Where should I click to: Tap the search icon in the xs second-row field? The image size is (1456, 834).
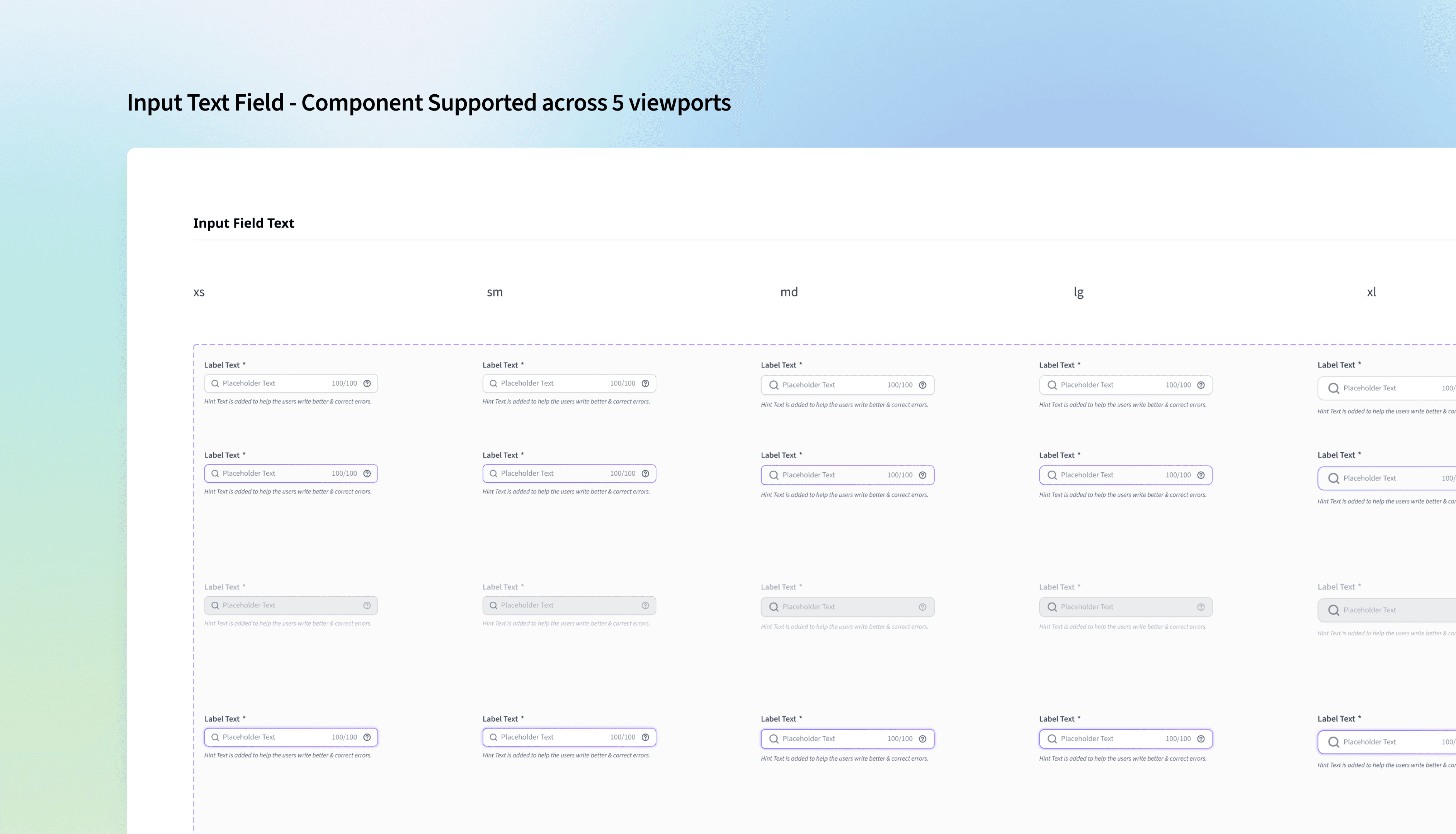point(215,474)
